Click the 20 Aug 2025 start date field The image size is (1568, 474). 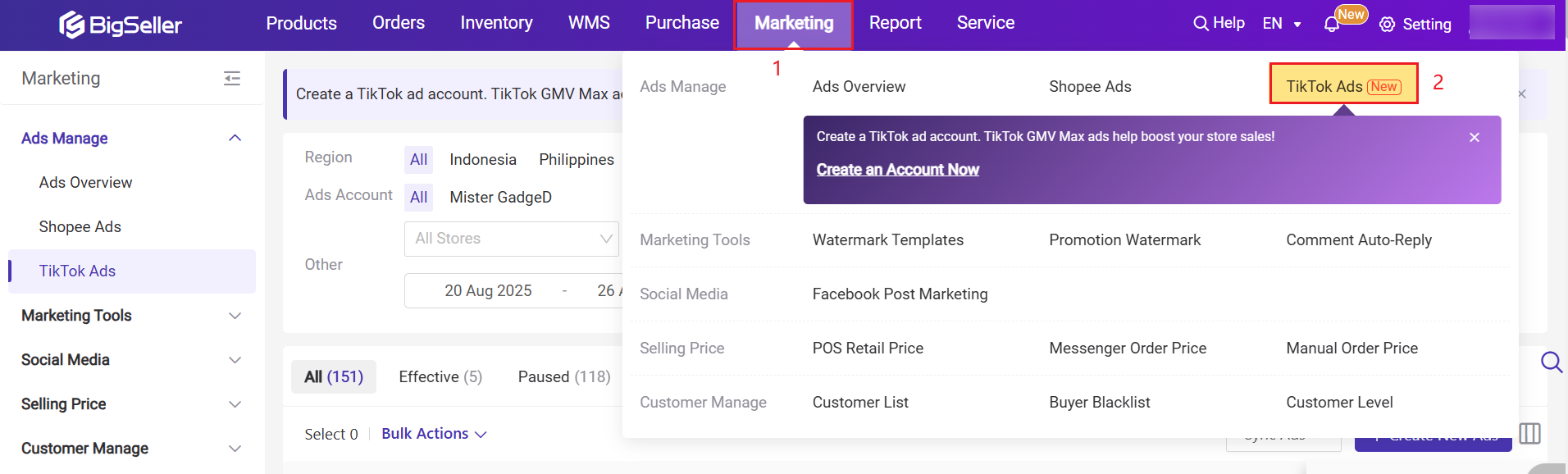click(488, 291)
